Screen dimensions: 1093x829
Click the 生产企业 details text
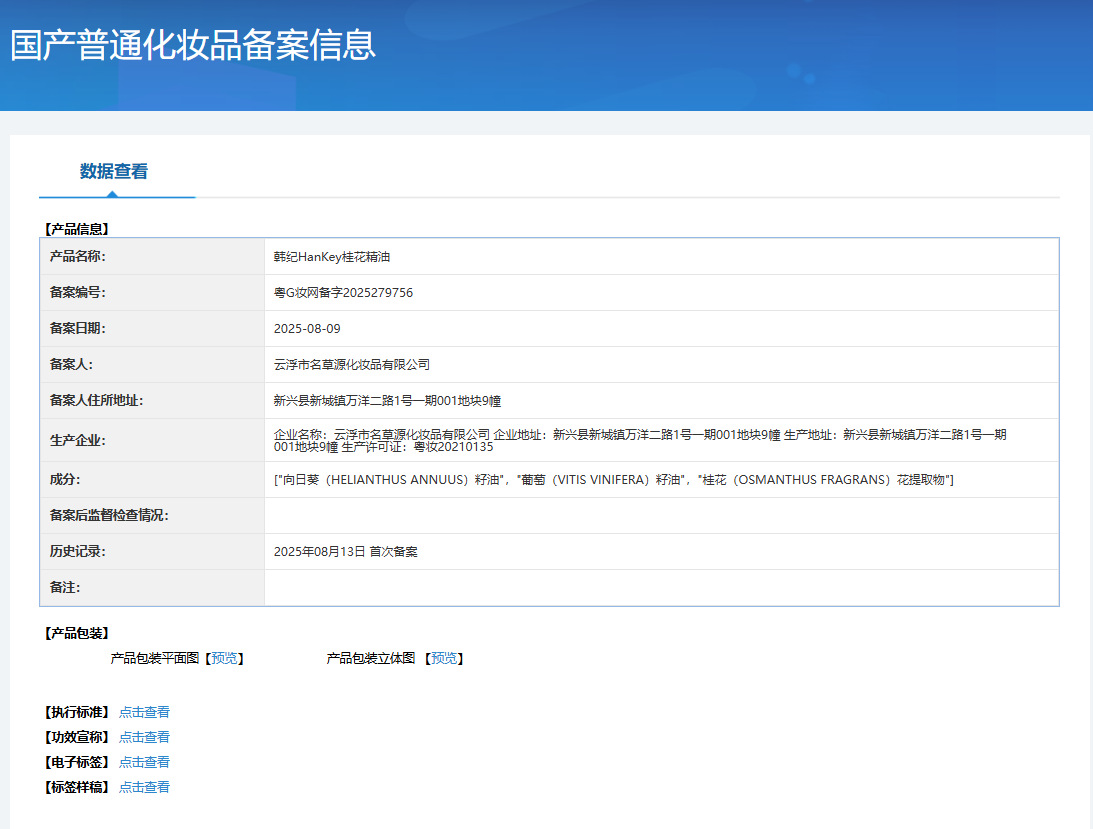(640, 441)
